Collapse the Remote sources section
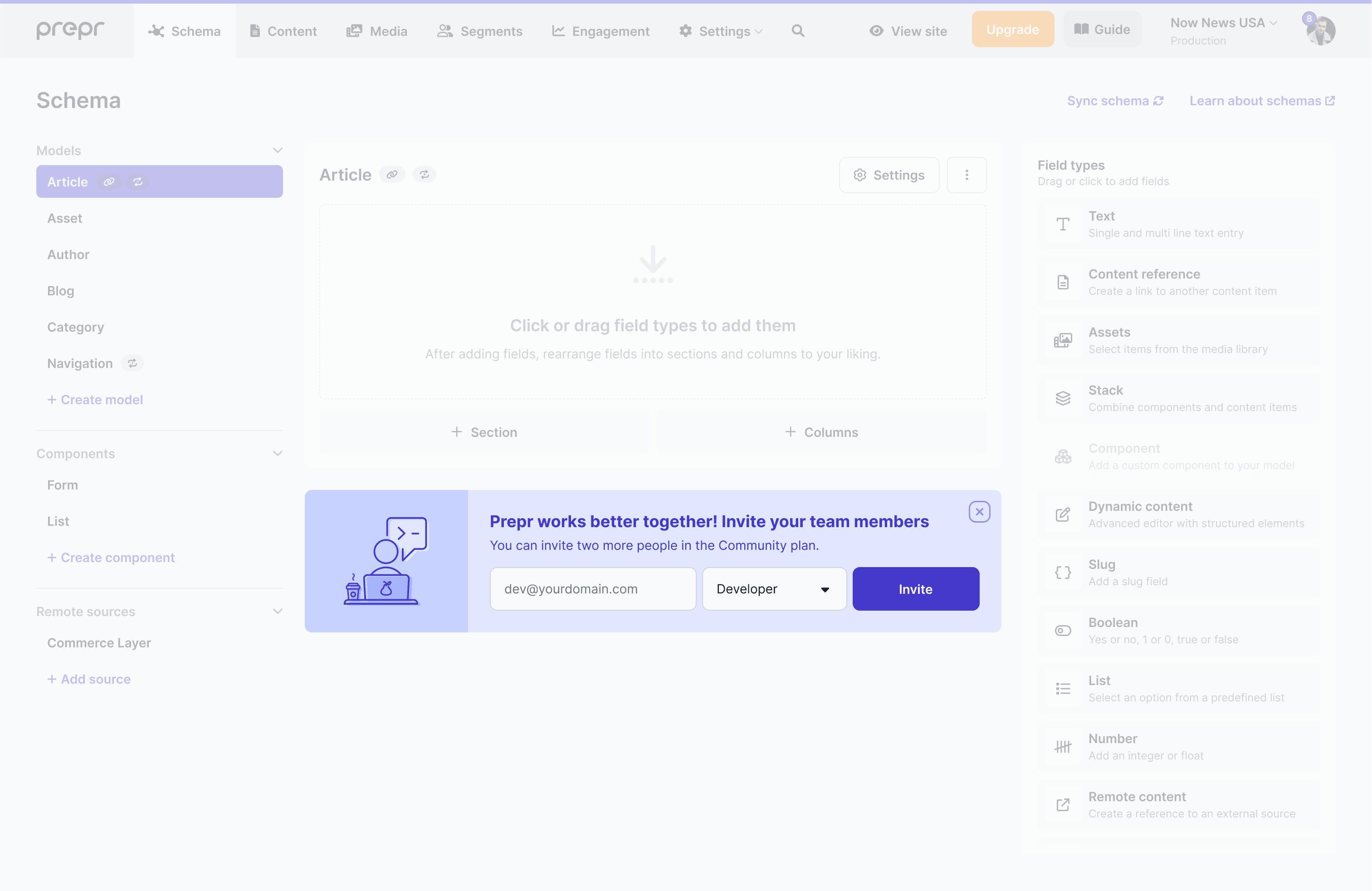The width and height of the screenshot is (1372, 891). point(277,611)
